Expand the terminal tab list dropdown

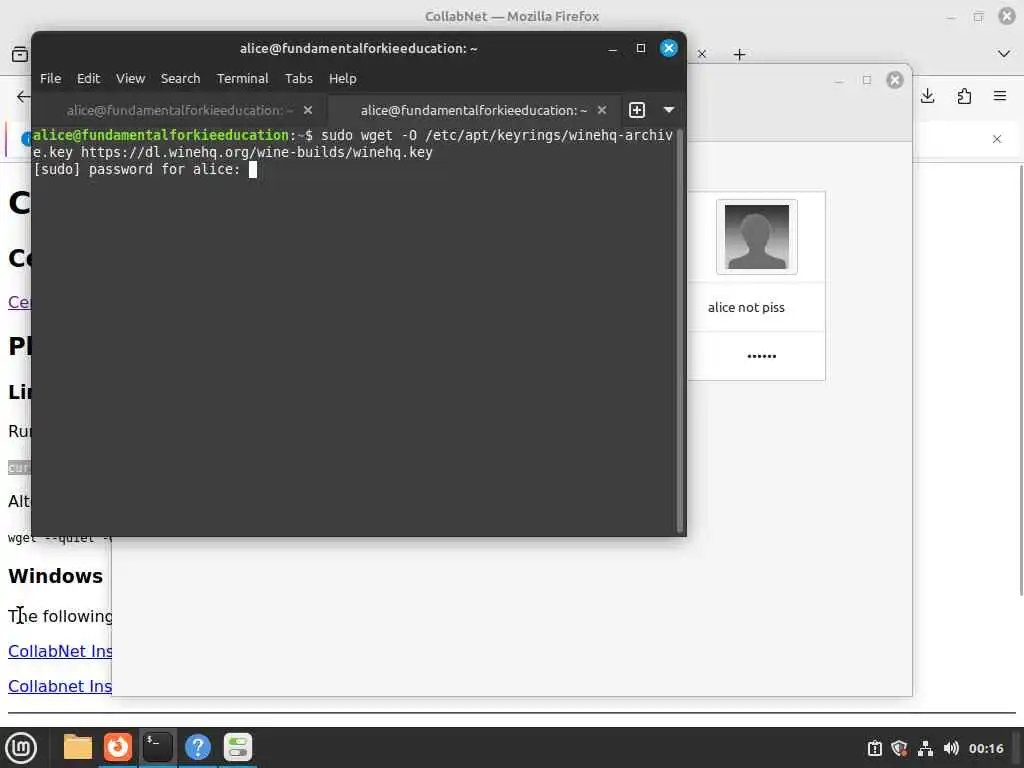point(669,110)
